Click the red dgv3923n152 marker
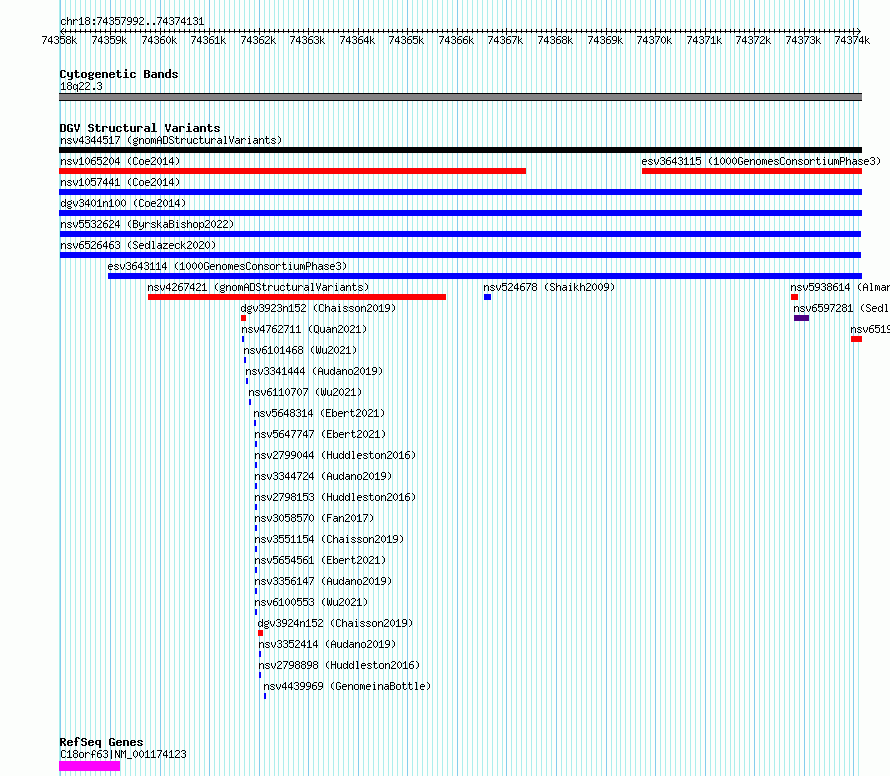Image resolution: width=890 pixels, height=776 pixels. [244, 318]
